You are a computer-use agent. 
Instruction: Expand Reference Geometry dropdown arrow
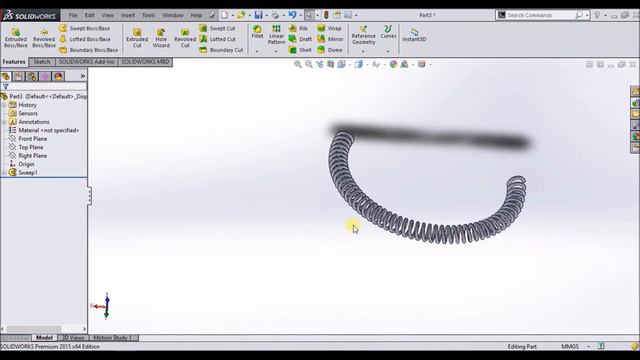coord(363,51)
